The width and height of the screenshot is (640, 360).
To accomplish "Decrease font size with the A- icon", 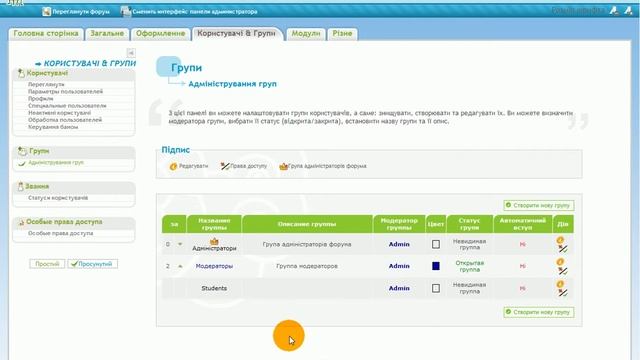I will (x=613, y=11).
